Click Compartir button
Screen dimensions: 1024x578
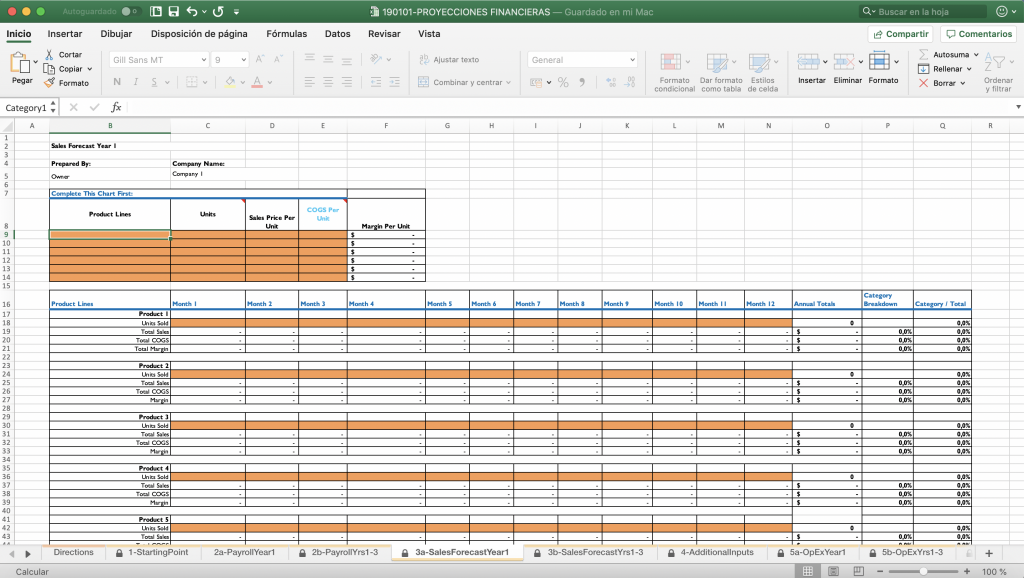[x=901, y=34]
